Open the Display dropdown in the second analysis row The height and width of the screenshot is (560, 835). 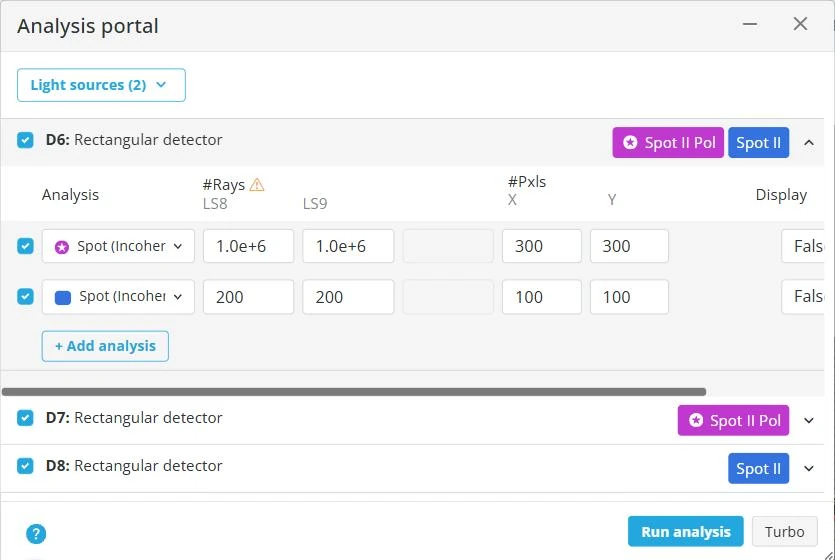803,297
